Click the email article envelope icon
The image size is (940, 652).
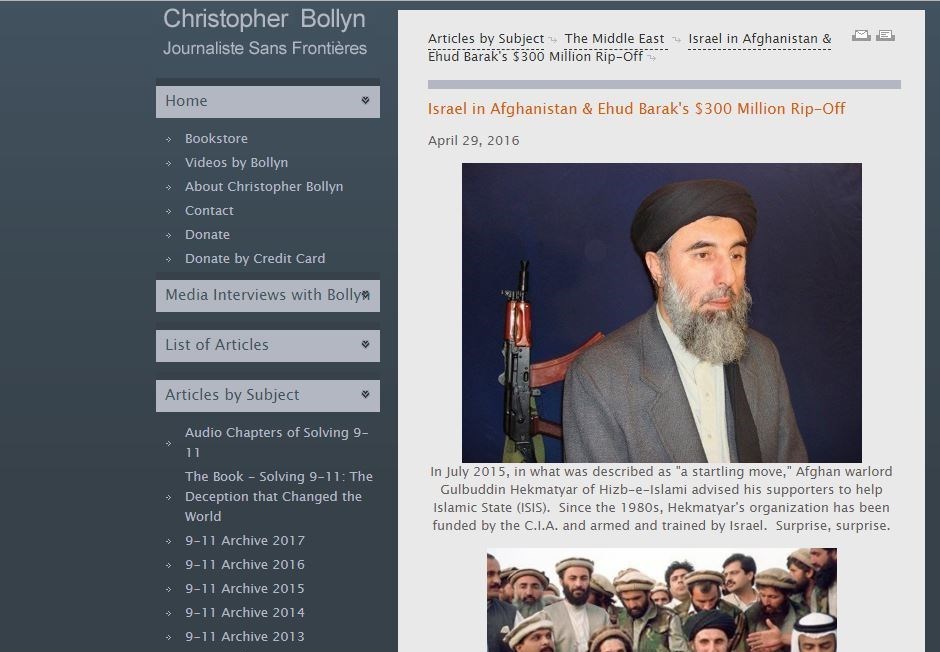tap(861, 35)
